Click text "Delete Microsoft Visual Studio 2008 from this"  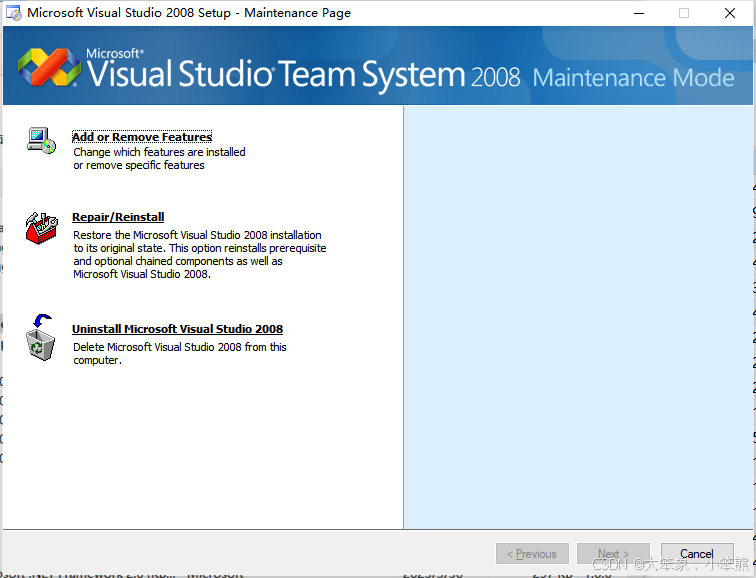pyautogui.click(x=180, y=347)
